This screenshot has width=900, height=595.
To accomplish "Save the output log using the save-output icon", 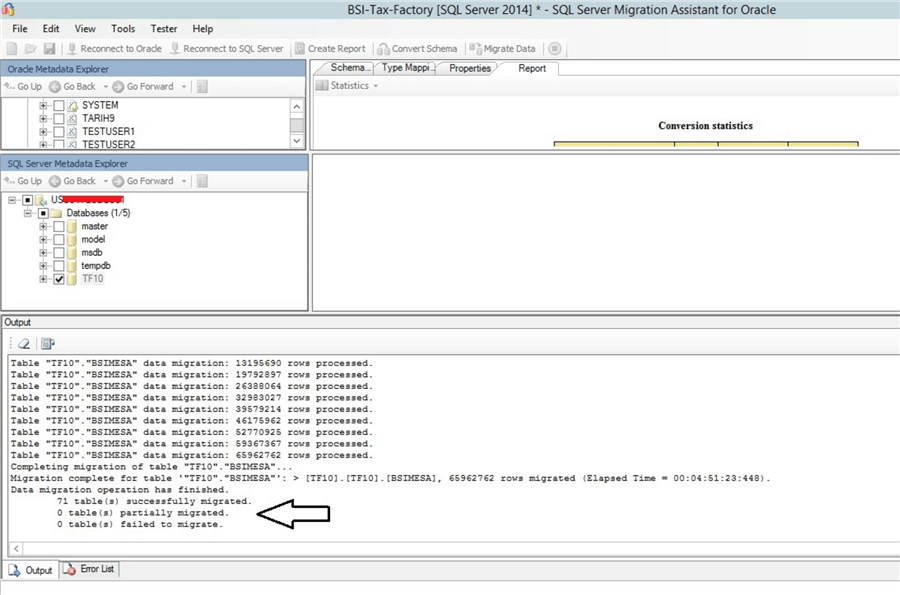I will 46,343.
